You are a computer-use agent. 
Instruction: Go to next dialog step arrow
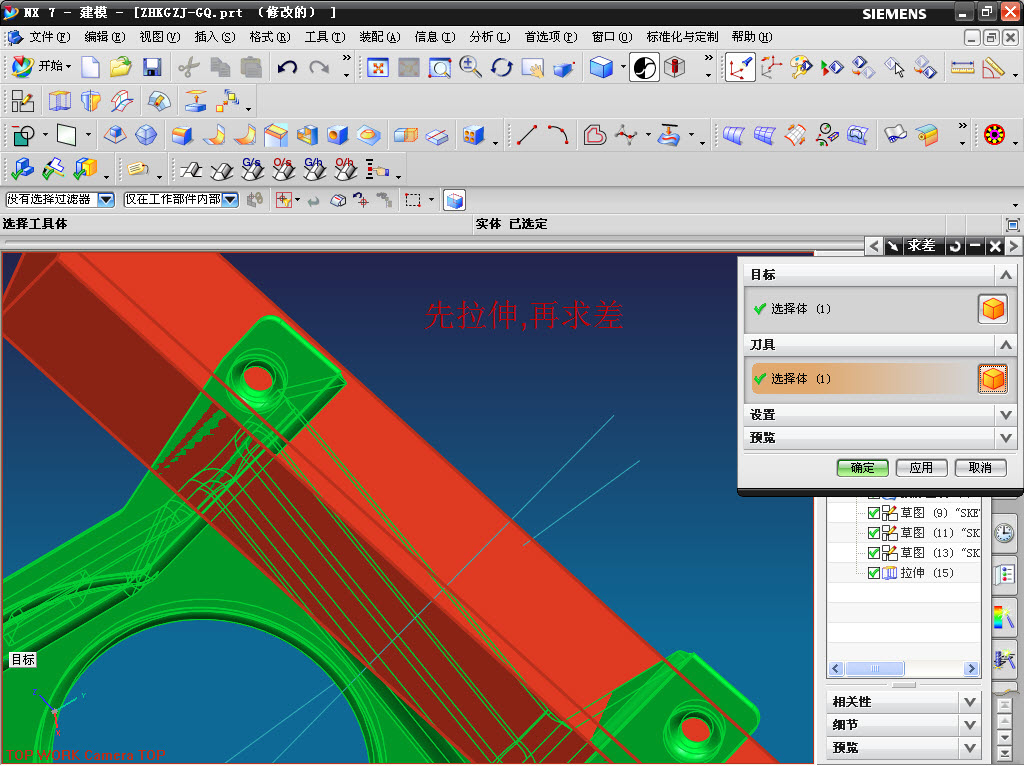coord(1014,246)
